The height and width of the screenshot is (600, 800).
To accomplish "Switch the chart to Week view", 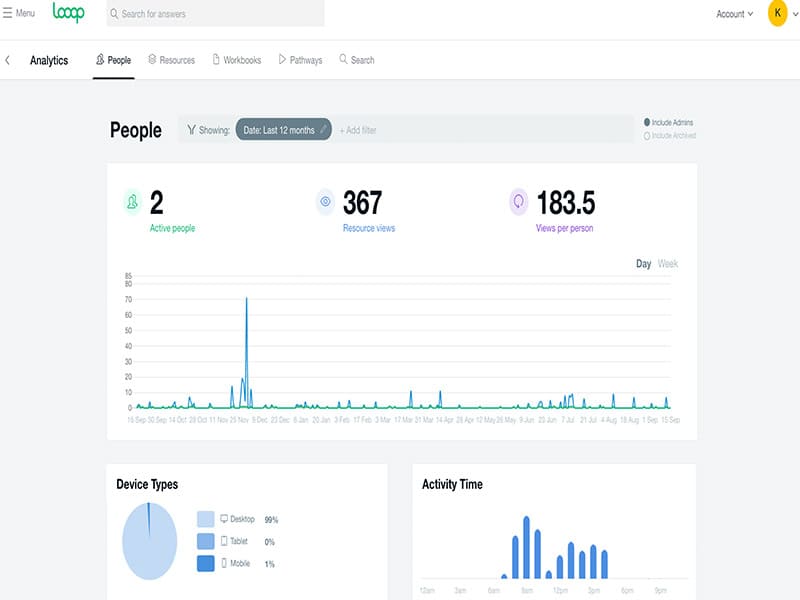I will (668, 264).
